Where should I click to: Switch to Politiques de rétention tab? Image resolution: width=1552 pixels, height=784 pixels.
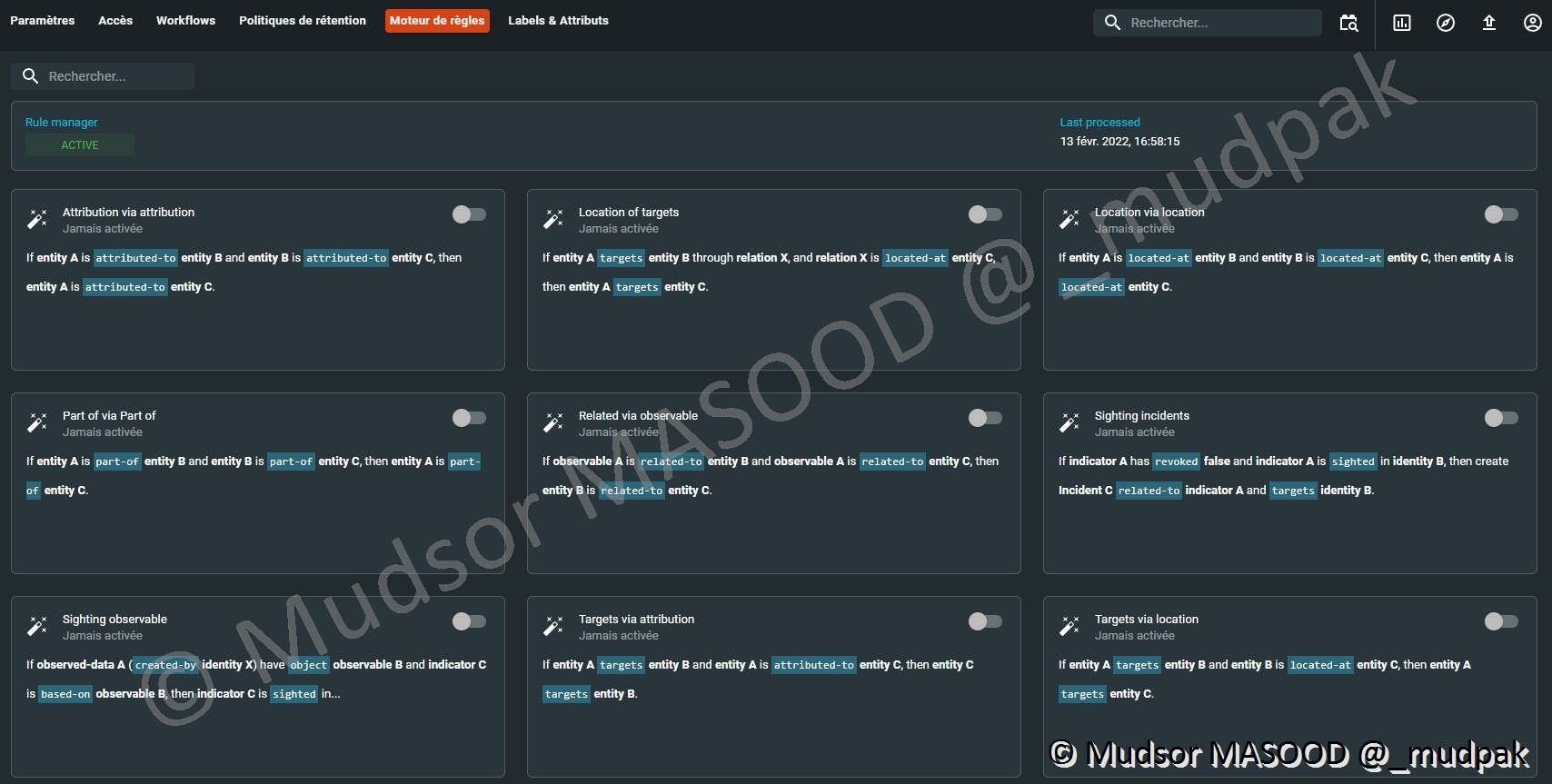coord(303,20)
